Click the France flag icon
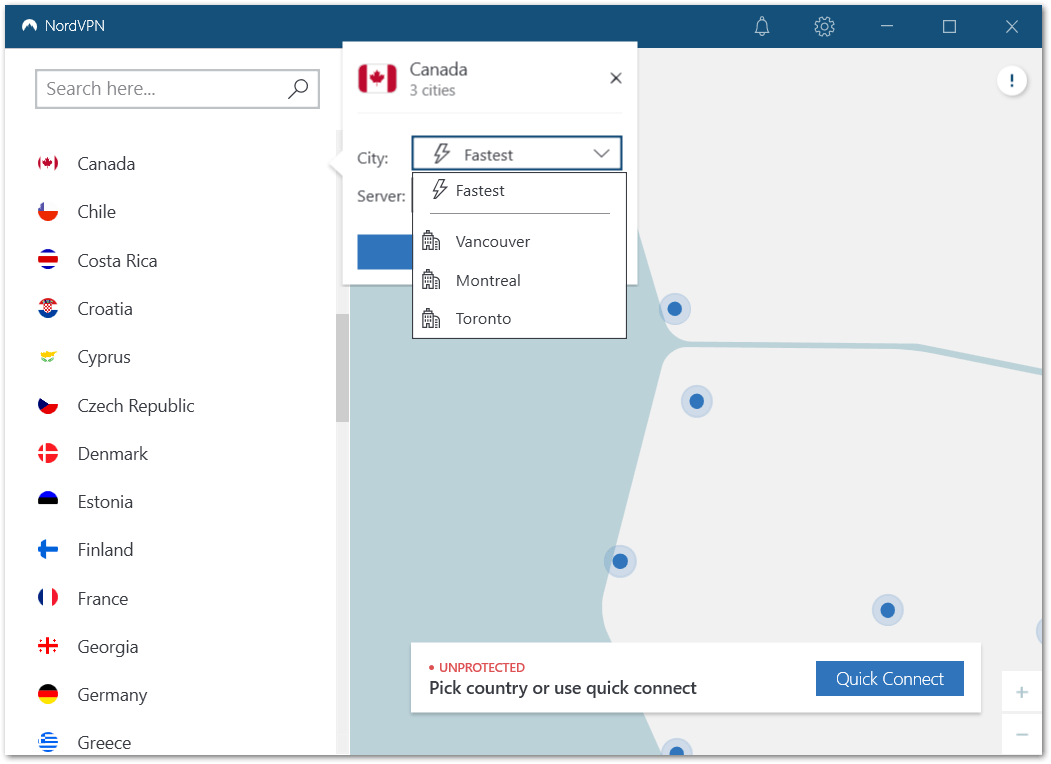The width and height of the screenshot is (1051, 764). point(48,598)
